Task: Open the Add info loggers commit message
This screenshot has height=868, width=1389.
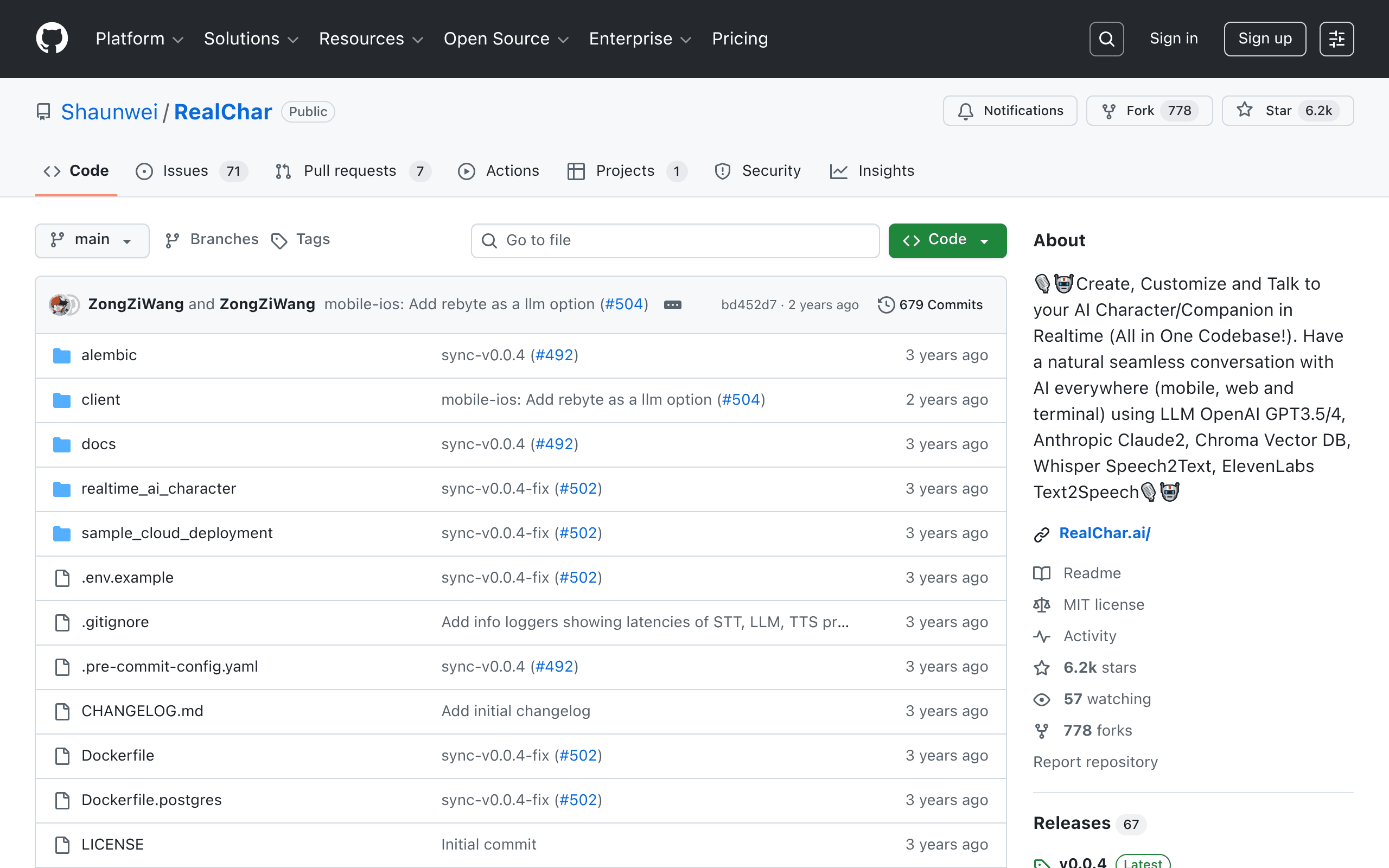Action: point(645,622)
